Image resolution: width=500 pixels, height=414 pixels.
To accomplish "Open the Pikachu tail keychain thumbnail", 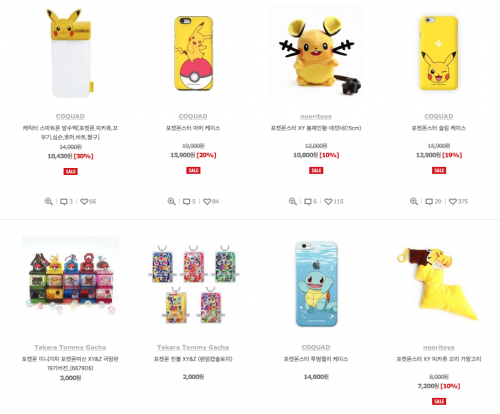I will pyautogui.click(x=439, y=283).
